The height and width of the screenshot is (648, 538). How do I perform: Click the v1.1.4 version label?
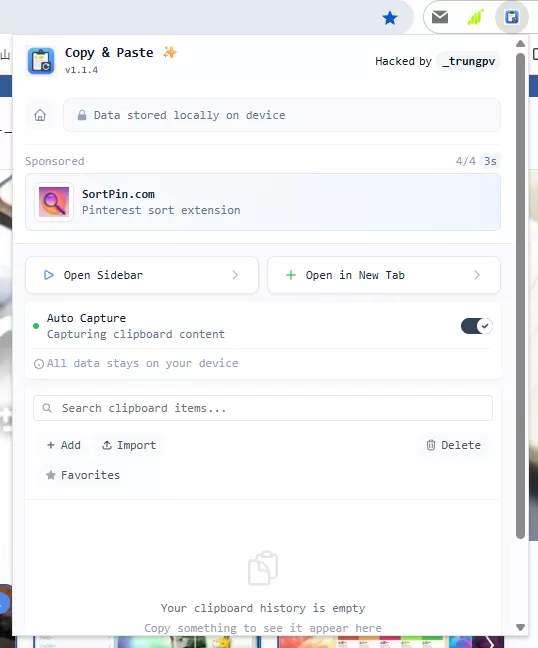tap(81, 70)
